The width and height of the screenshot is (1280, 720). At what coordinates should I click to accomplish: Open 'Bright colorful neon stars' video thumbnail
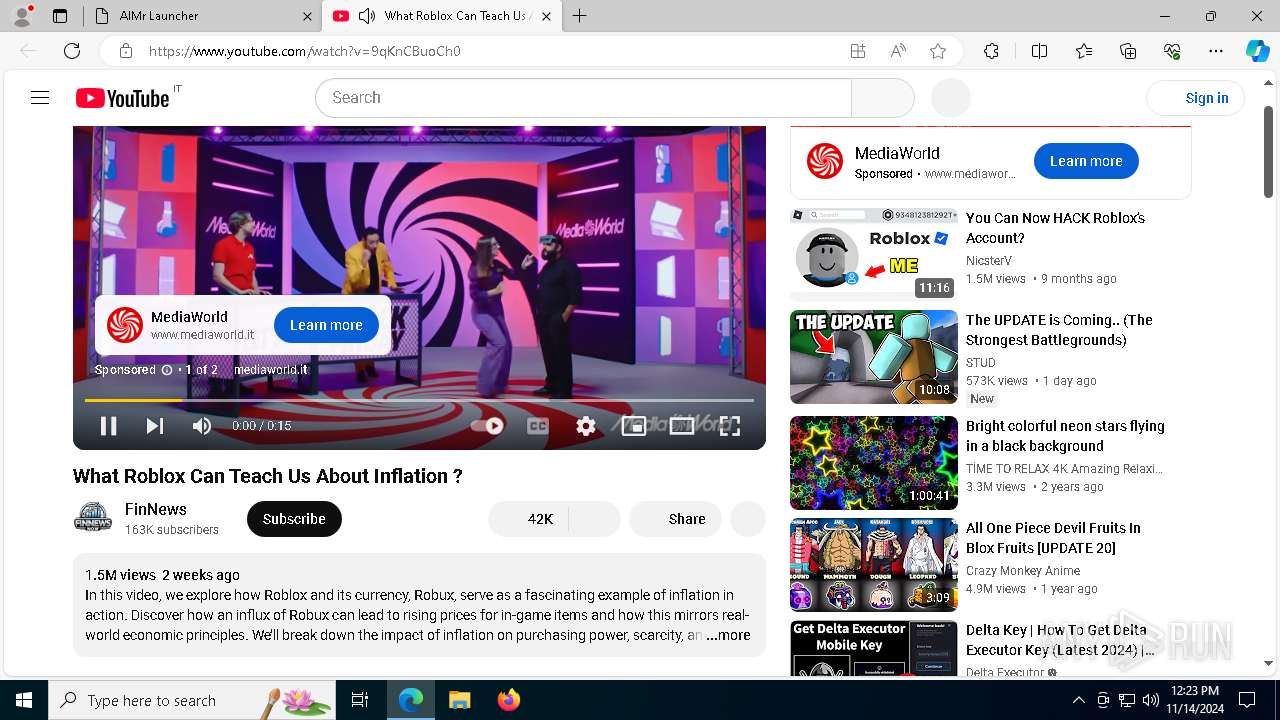(x=874, y=463)
